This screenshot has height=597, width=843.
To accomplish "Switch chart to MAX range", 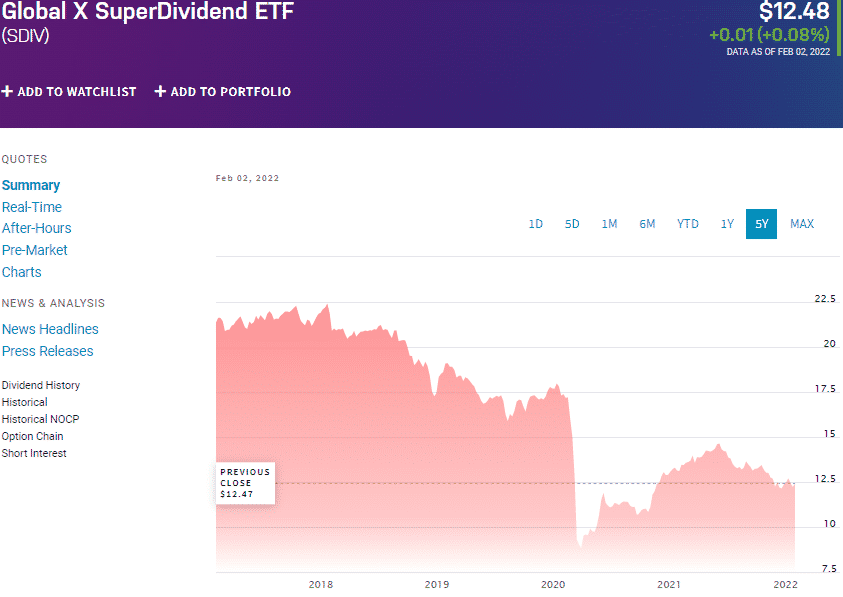I will [x=802, y=224].
